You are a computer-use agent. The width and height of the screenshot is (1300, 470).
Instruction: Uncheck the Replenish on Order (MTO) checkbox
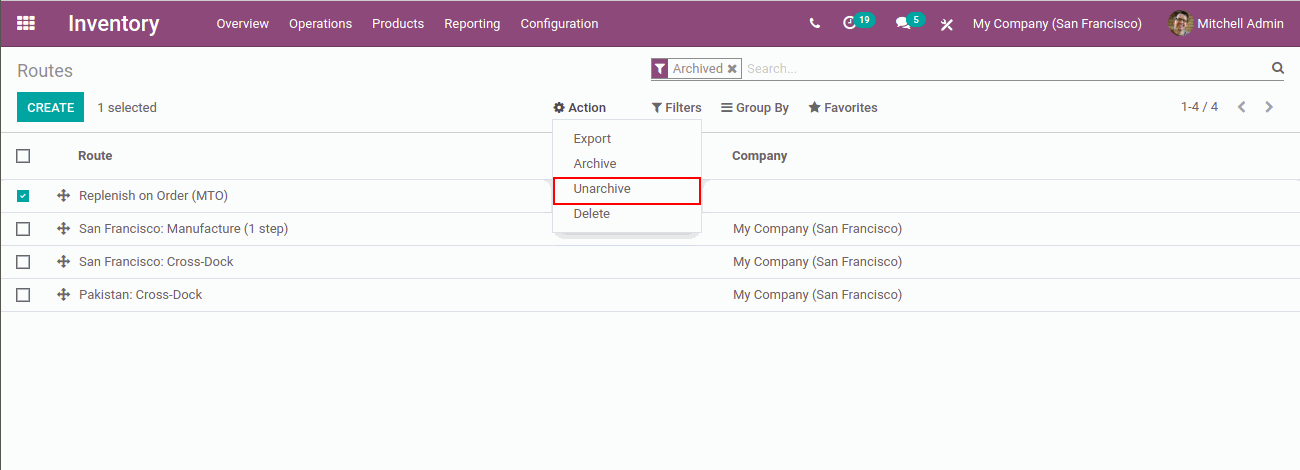tap(23, 196)
